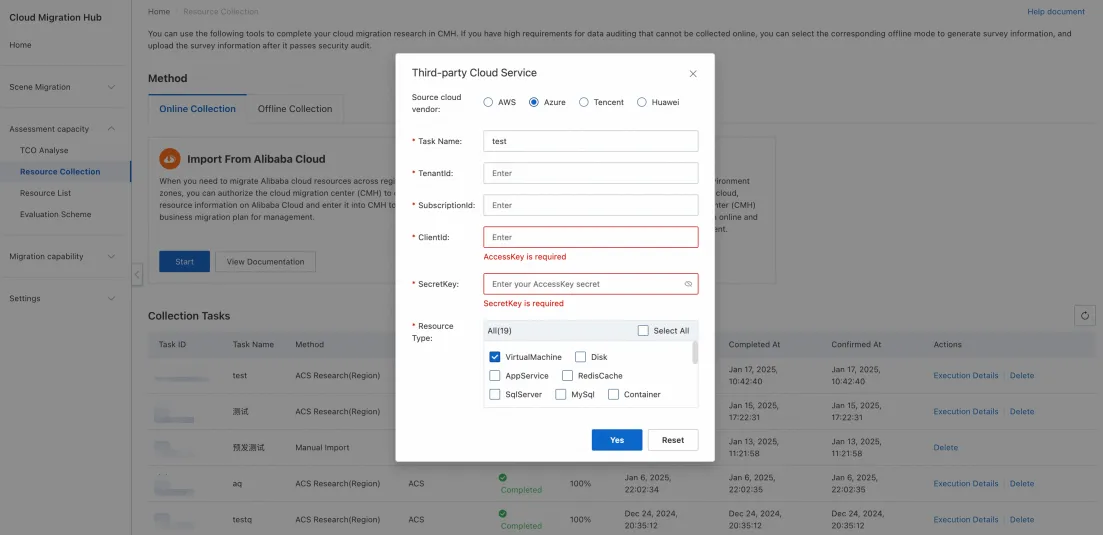Image resolution: width=1103 pixels, height=535 pixels.
Task: Toggle SecretKey visibility eye icon
Action: [688, 284]
